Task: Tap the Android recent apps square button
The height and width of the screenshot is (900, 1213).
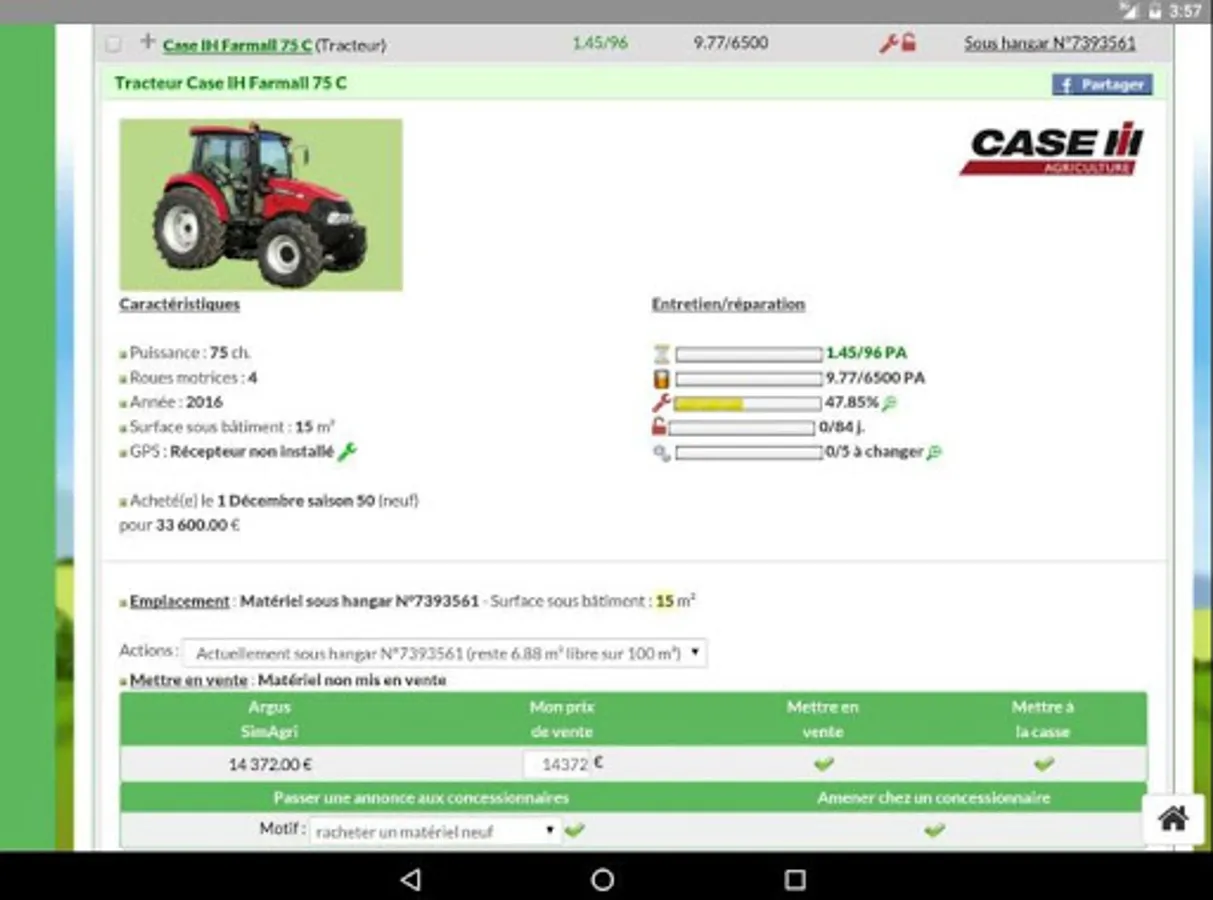Action: (x=795, y=879)
